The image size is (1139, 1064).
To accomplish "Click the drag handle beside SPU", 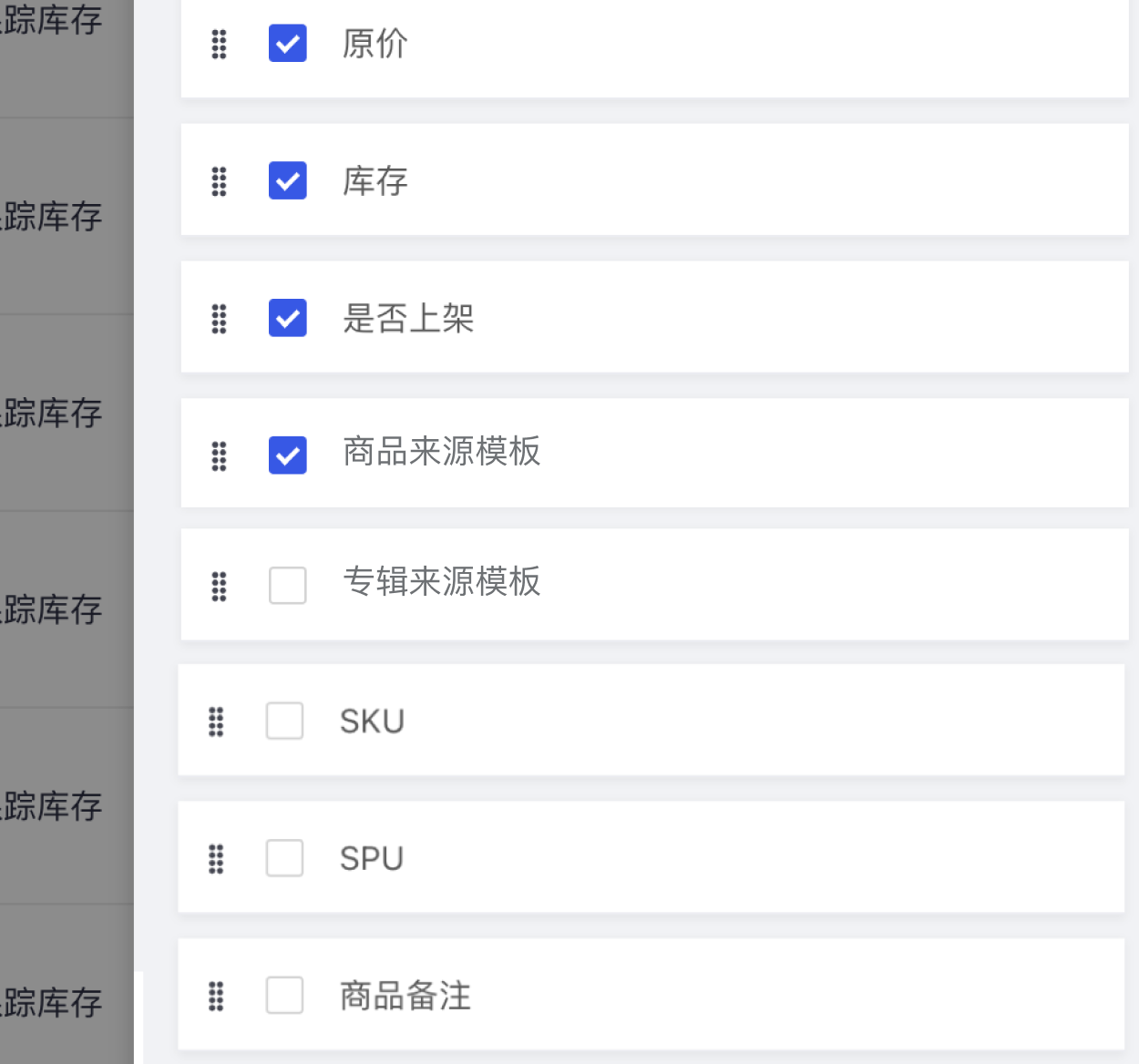I will click(216, 858).
